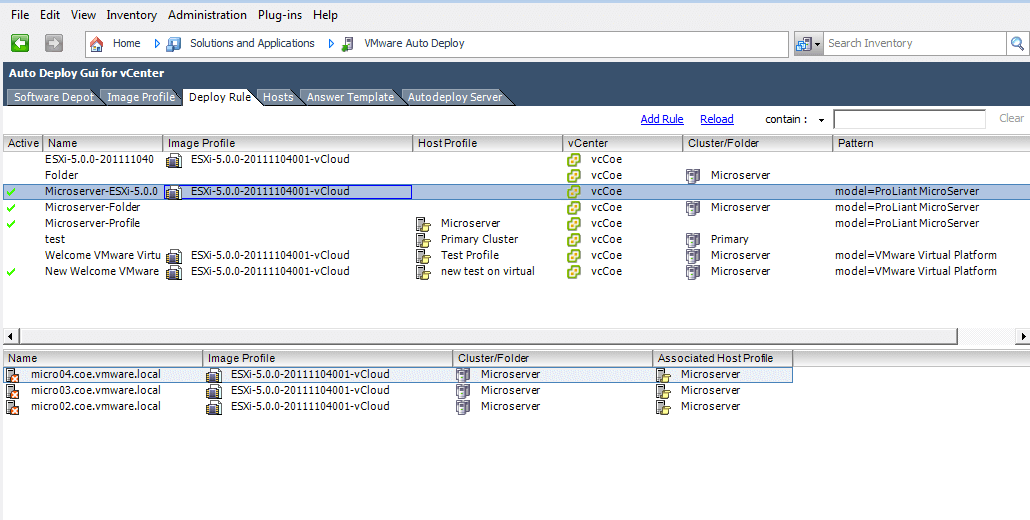Toggle the active checkmark for Microserver-Profile rule

click(x=11, y=224)
